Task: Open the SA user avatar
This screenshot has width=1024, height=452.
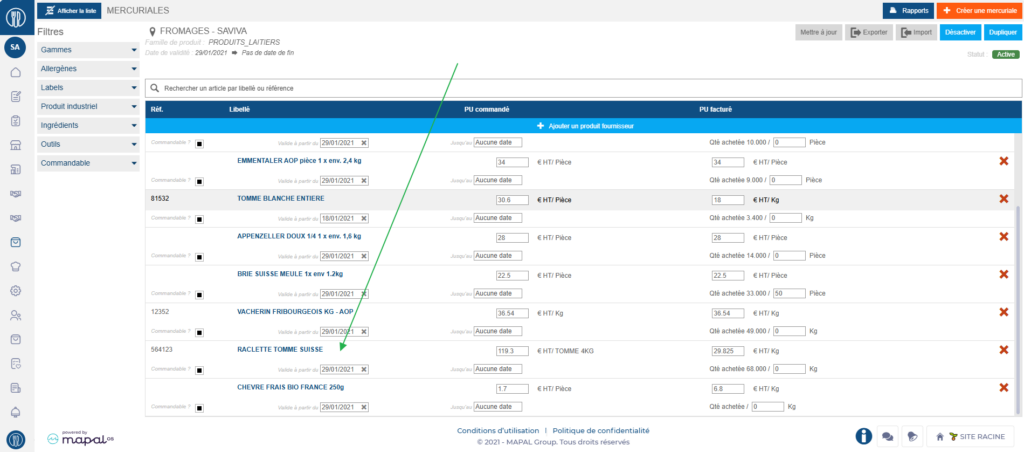Action: click(15, 47)
